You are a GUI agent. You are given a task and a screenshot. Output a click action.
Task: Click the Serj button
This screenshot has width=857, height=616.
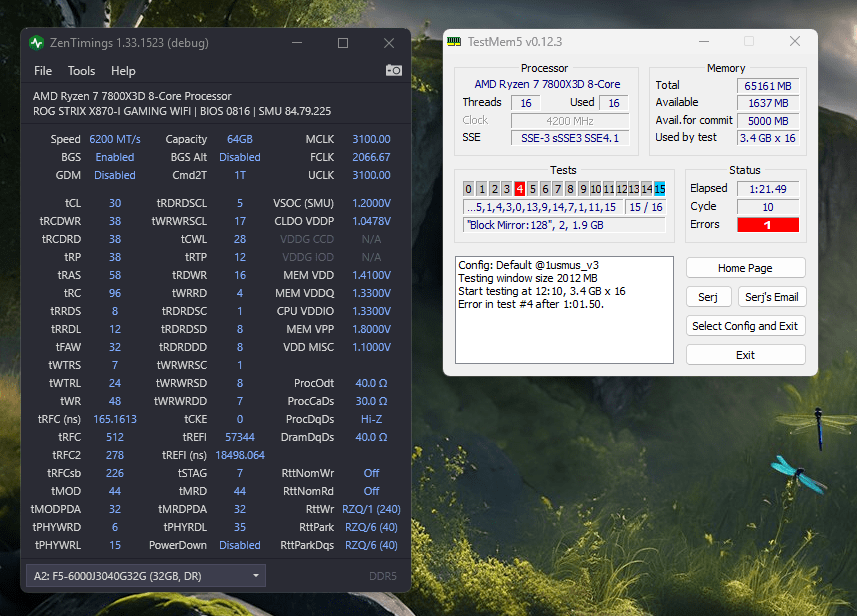[x=708, y=297]
